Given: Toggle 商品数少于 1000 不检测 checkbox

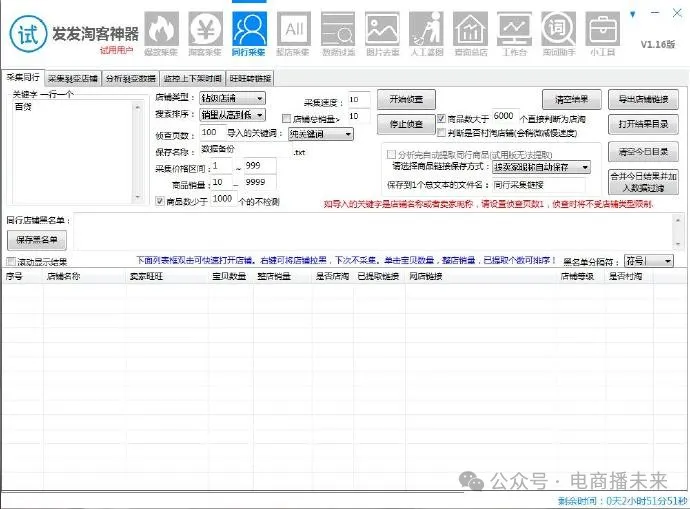Looking at the screenshot, I should point(160,200).
